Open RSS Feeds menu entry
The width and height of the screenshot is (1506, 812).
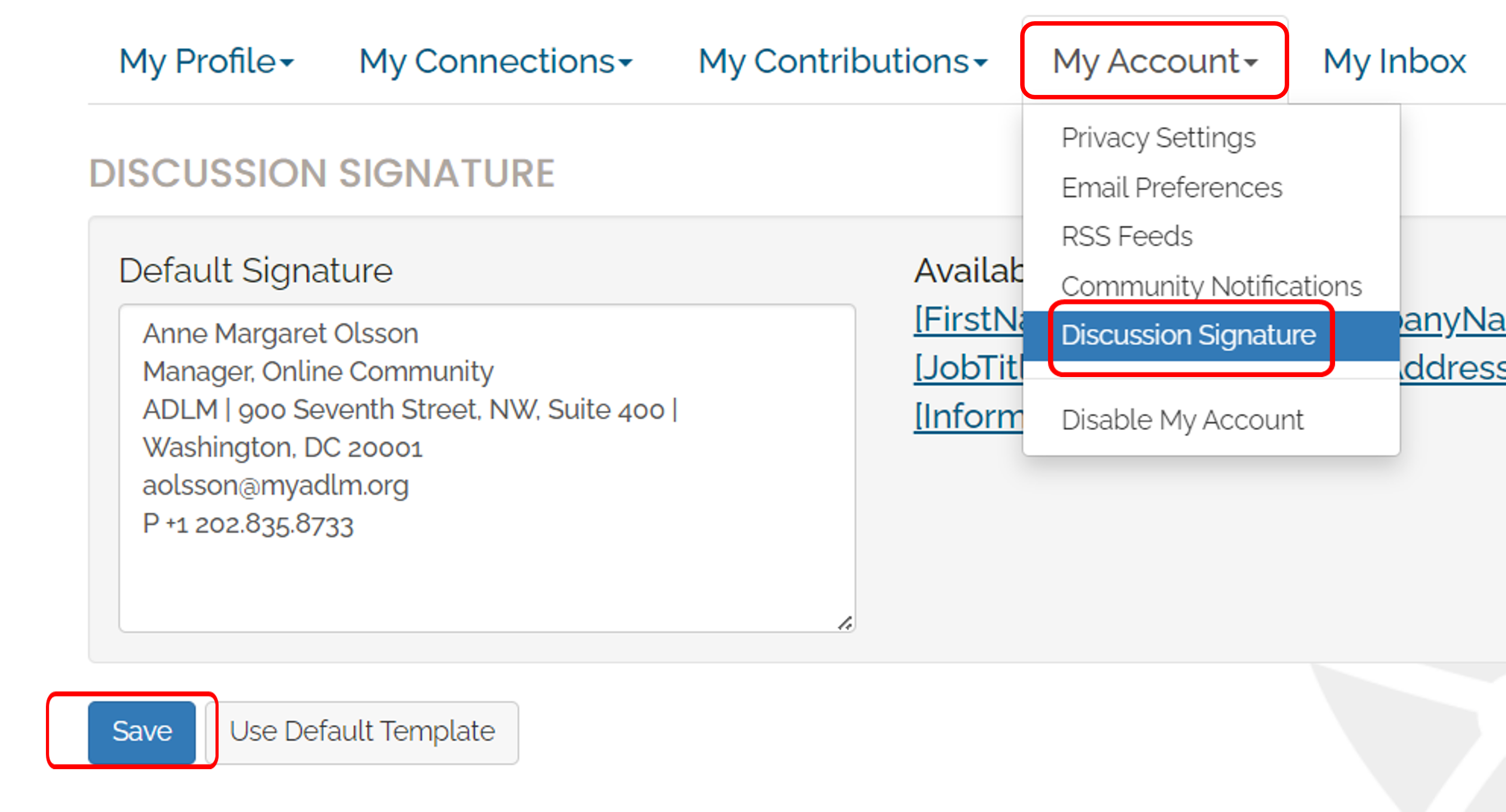click(x=1126, y=237)
